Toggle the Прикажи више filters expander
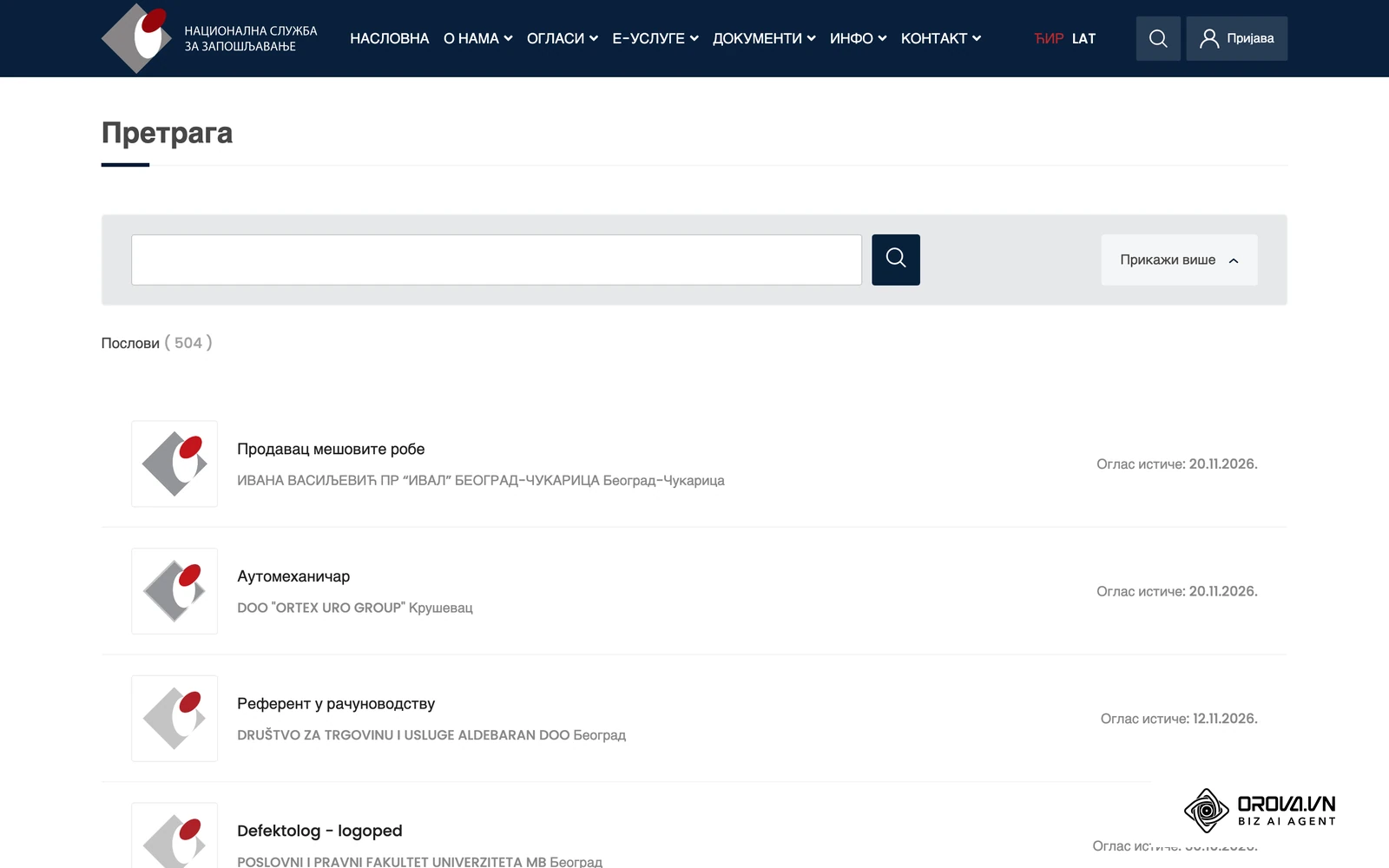 1180,260
